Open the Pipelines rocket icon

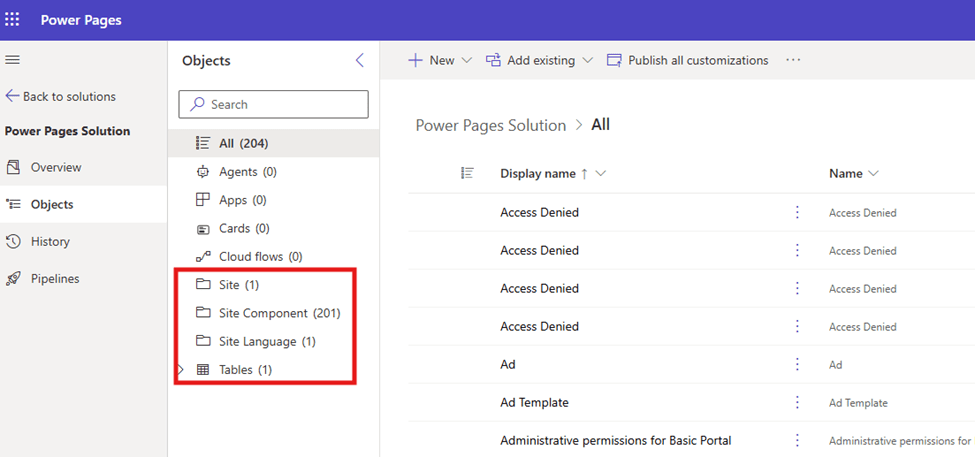coord(14,279)
